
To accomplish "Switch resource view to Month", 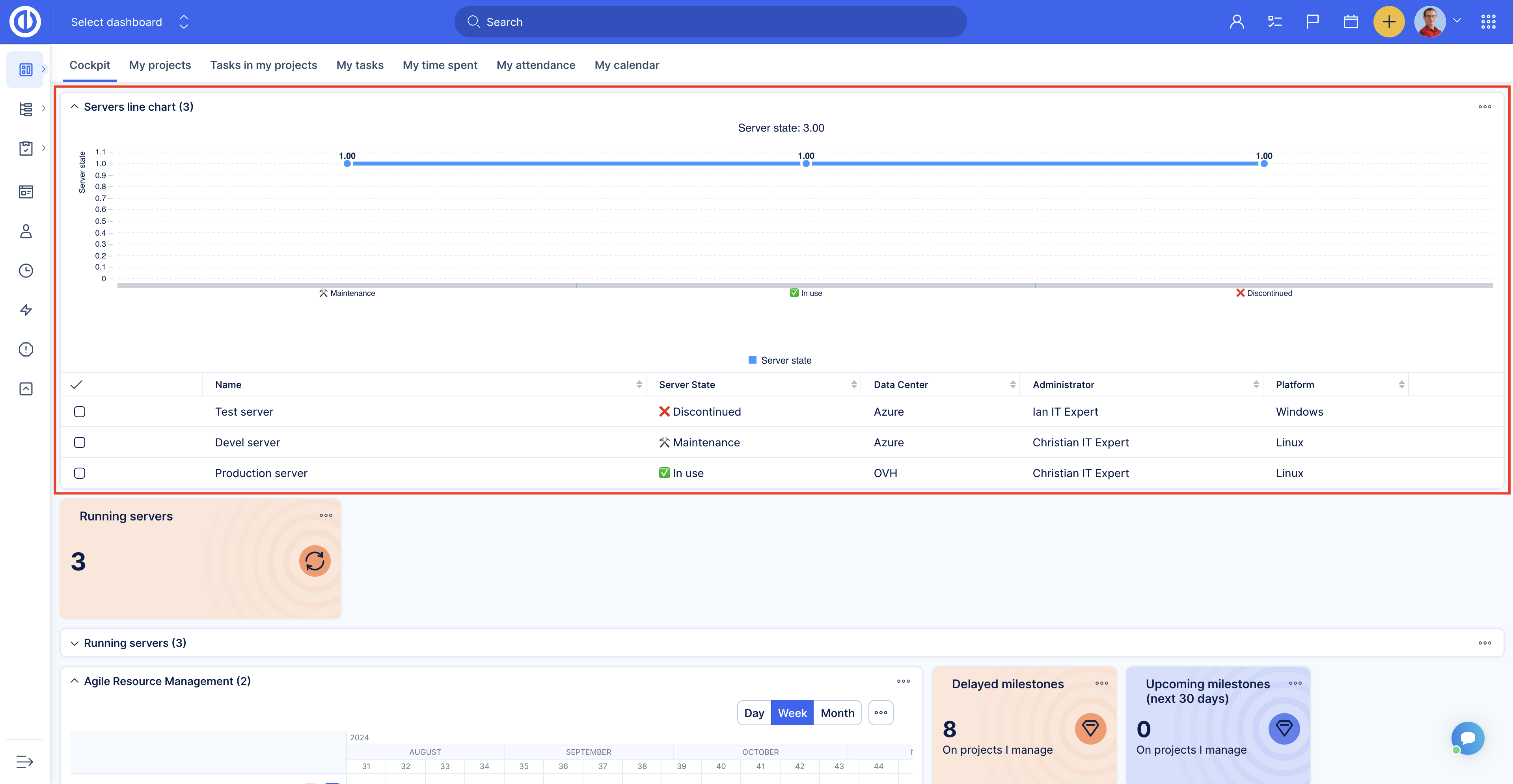I will [837, 713].
